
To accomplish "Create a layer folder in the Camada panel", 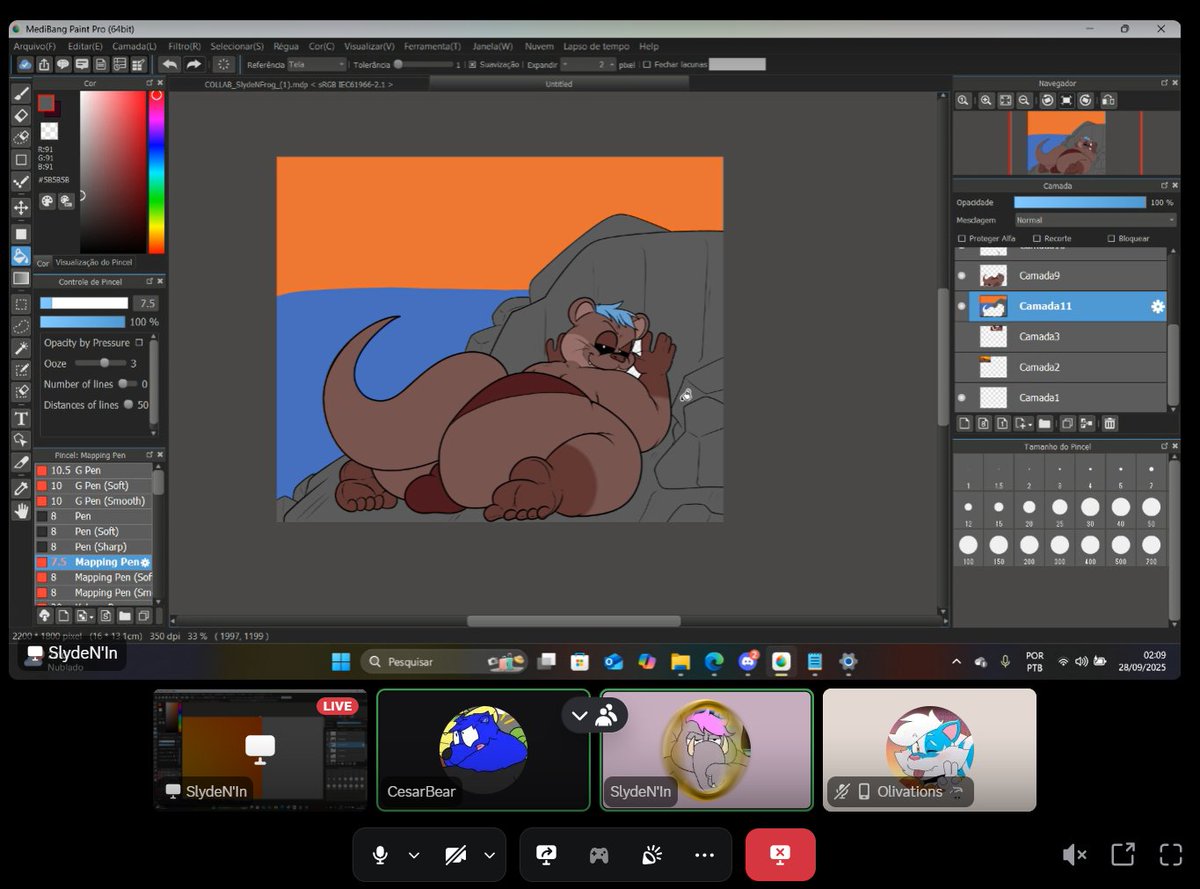I will click(x=1044, y=424).
